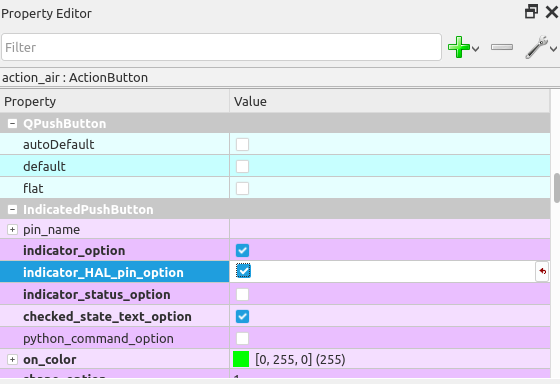Viewport: 560px width, 384px height.
Task: Enable the indicator_status_option checkbox
Action: 242,295
